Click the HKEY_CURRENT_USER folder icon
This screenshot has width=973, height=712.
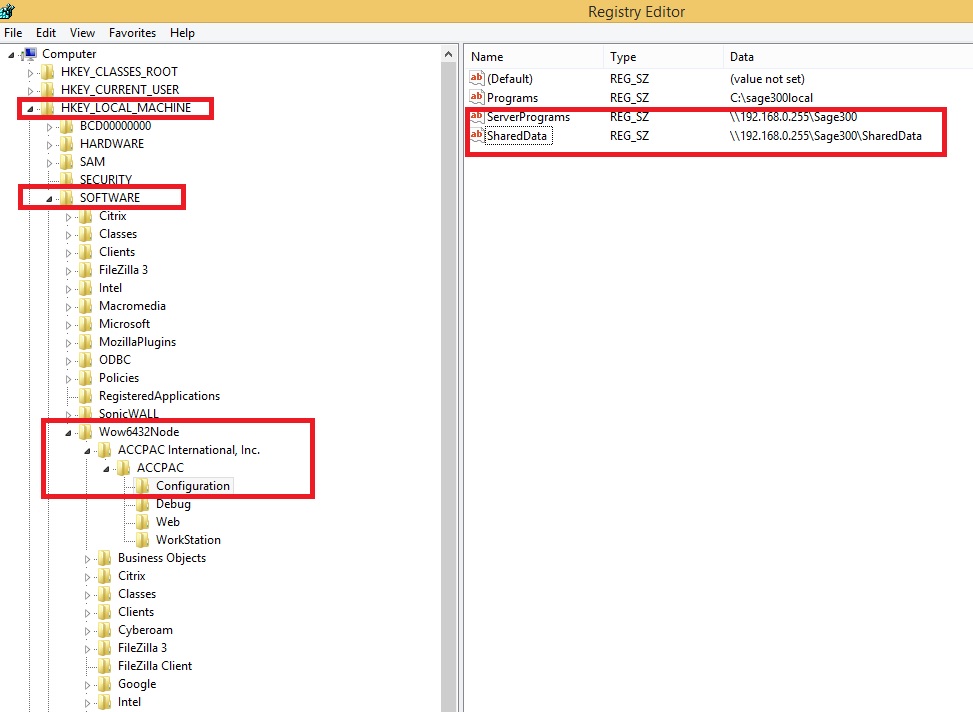(48, 90)
